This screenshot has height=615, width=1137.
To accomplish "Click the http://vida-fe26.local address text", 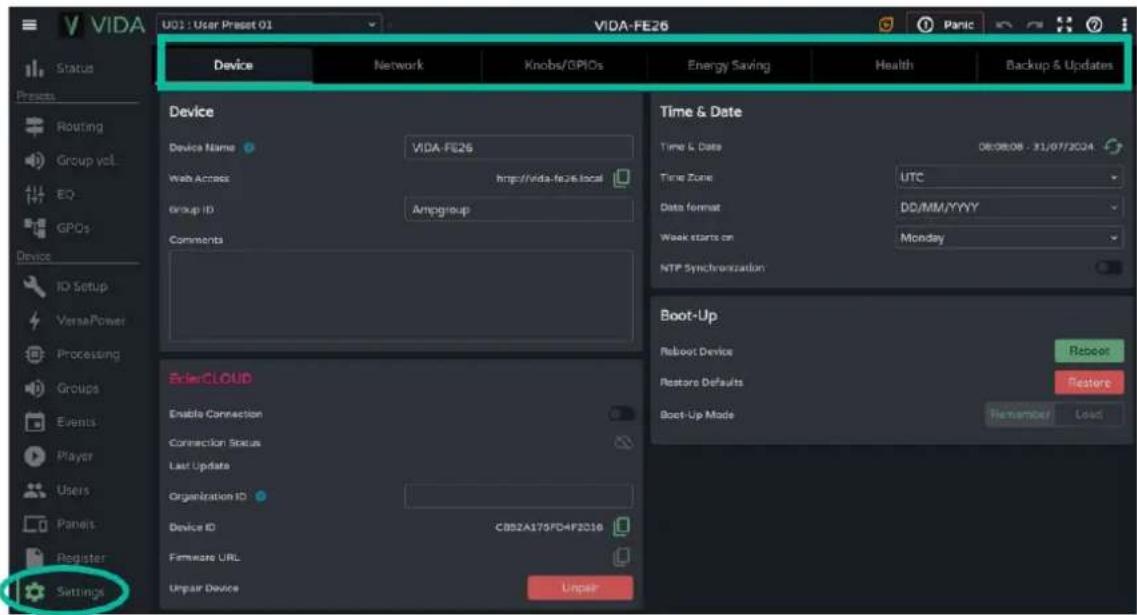I will tap(549, 178).
